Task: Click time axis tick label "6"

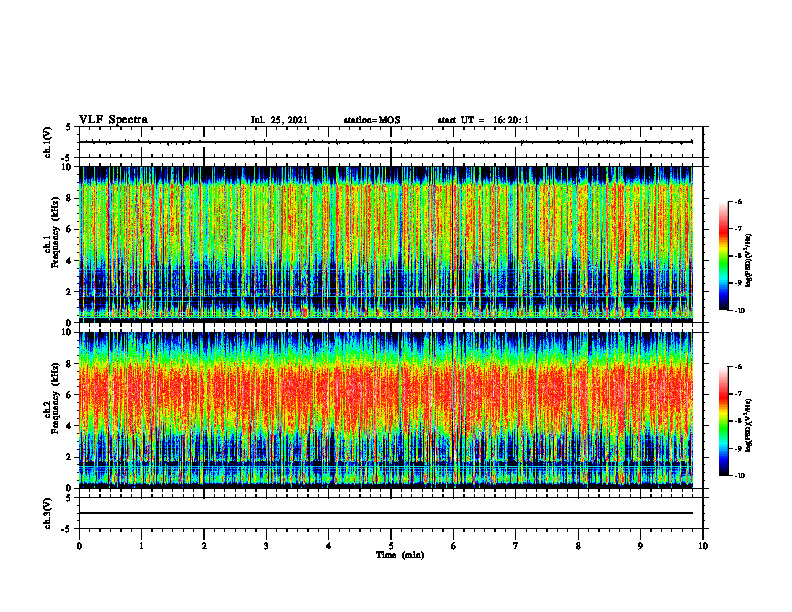Action: tap(453, 546)
